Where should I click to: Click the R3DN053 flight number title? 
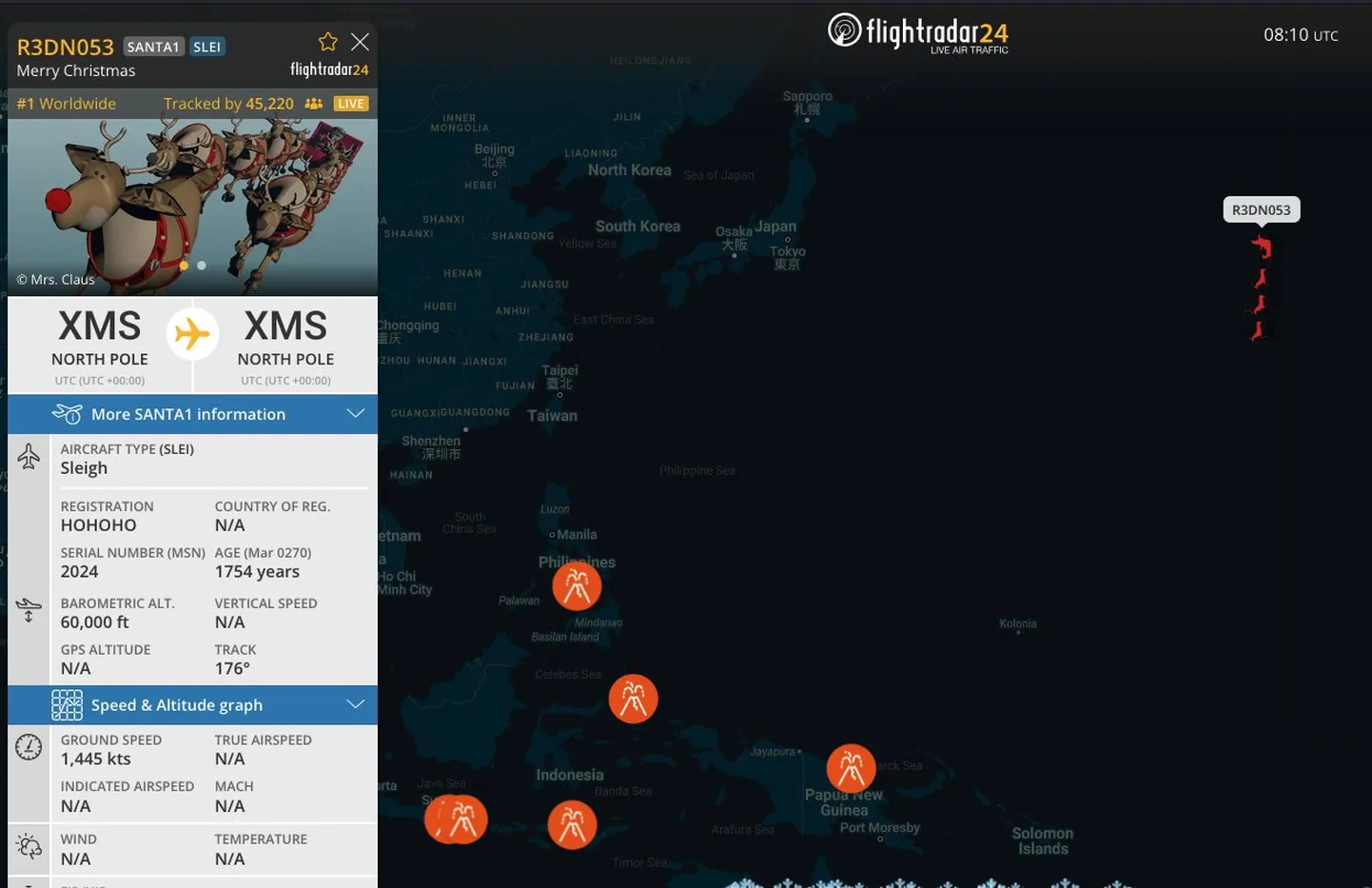[x=65, y=47]
